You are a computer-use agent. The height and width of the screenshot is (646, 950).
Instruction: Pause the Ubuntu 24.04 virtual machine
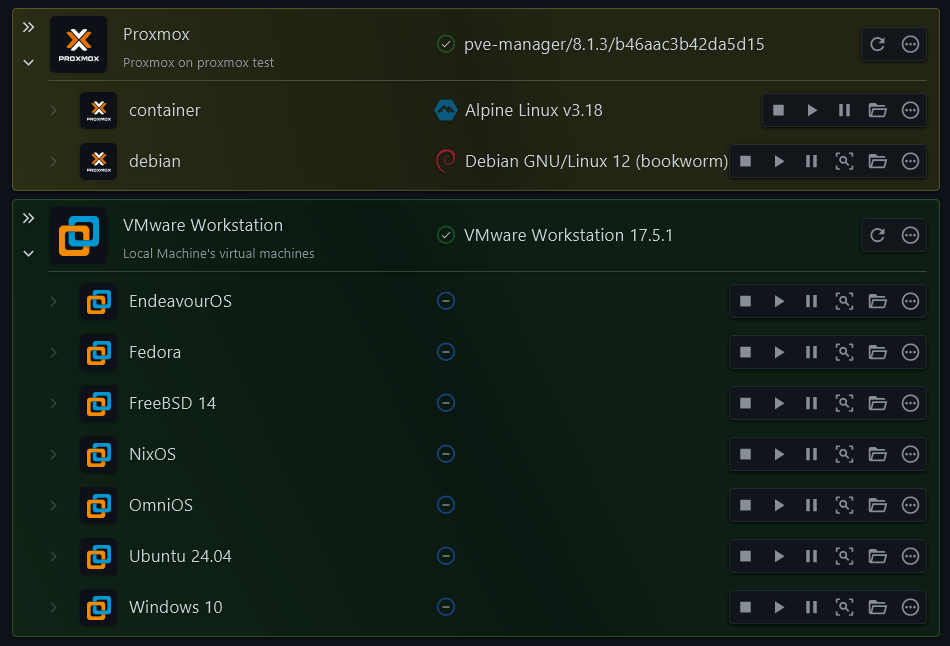[812, 556]
